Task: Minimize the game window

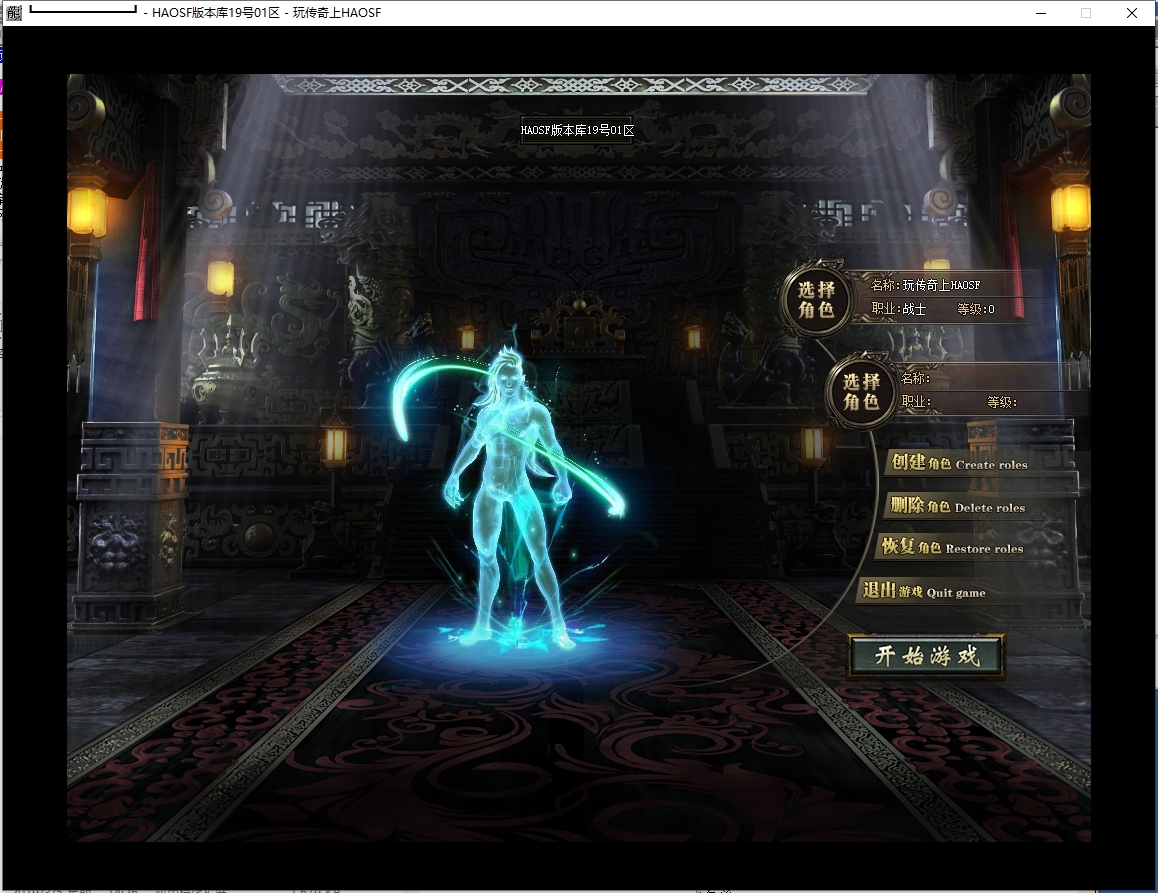Action: pyautogui.click(x=1041, y=13)
